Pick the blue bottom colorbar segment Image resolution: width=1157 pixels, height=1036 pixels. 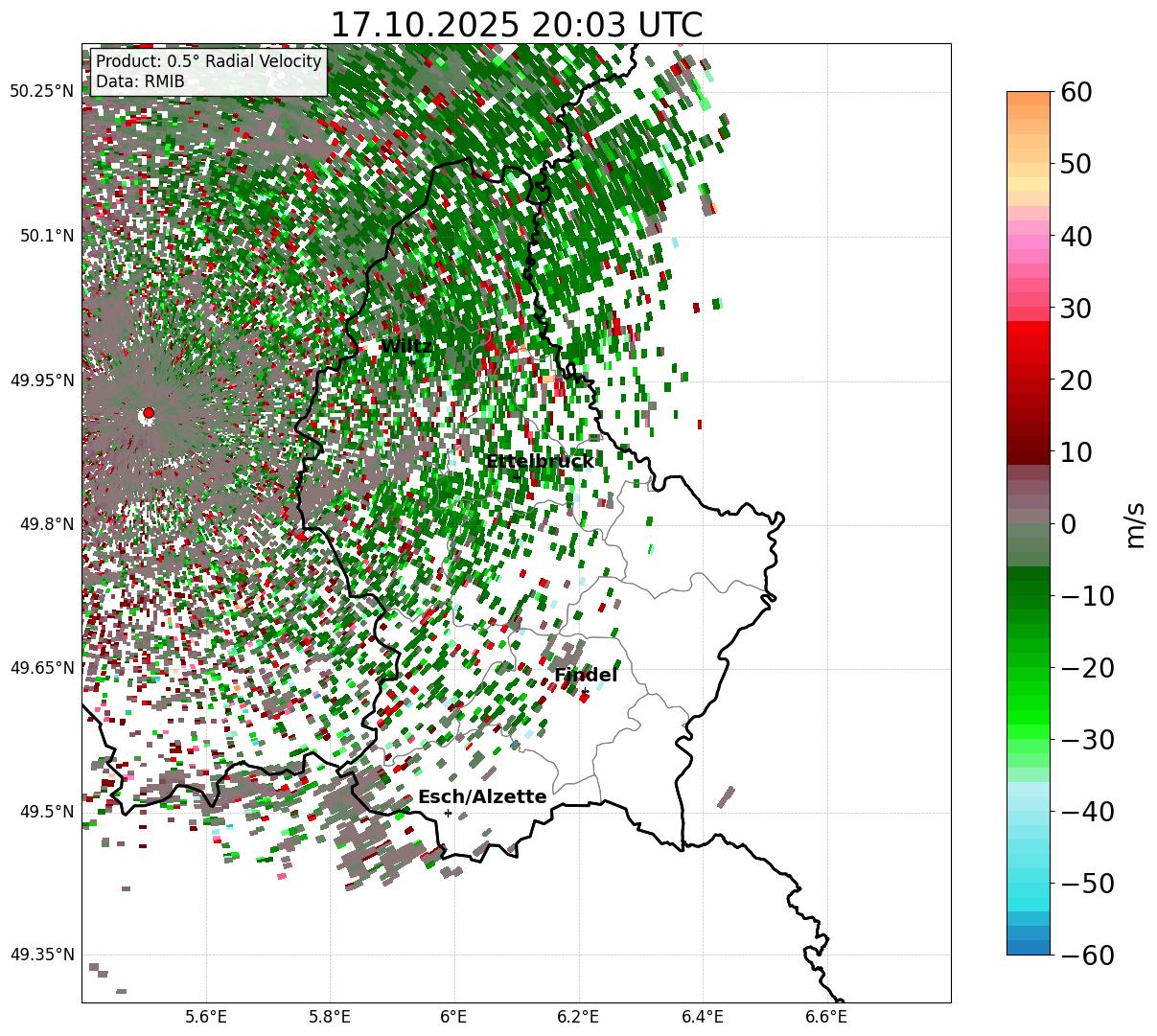point(1029,947)
